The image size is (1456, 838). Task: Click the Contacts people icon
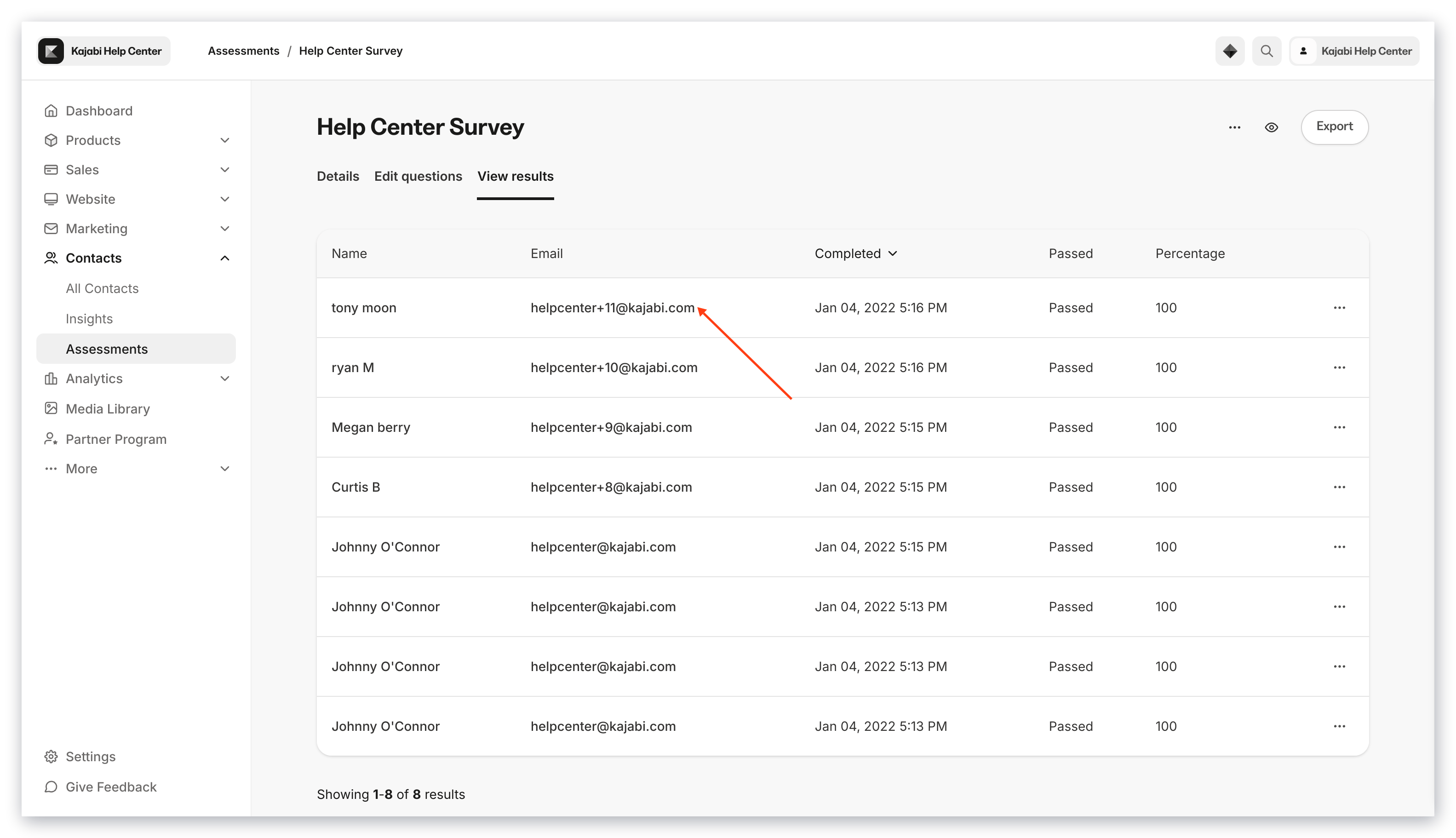[51, 258]
